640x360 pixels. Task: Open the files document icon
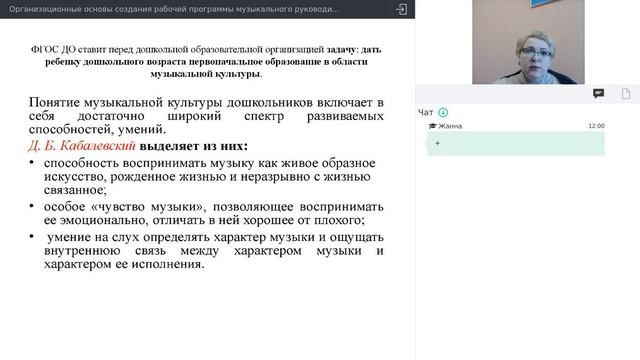pyautogui.click(x=626, y=94)
